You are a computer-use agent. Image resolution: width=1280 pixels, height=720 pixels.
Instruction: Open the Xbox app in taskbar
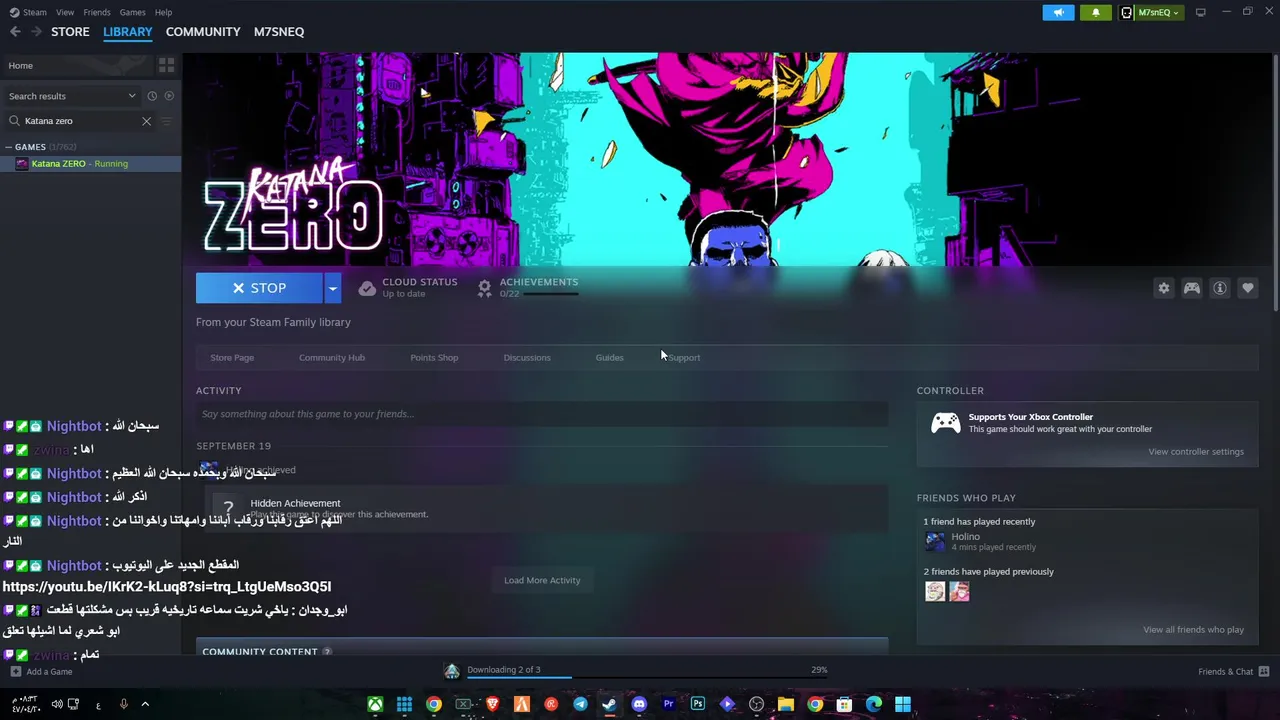click(x=375, y=704)
